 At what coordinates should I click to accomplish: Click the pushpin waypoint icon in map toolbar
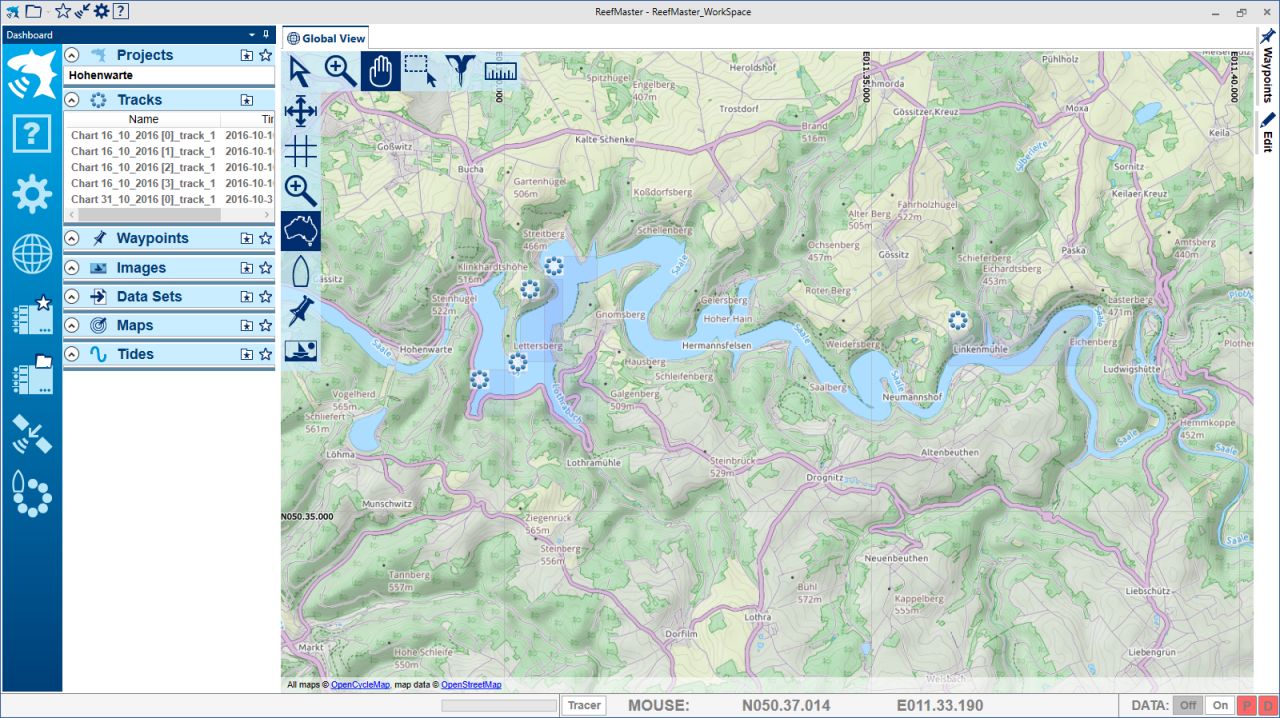tap(300, 311)
